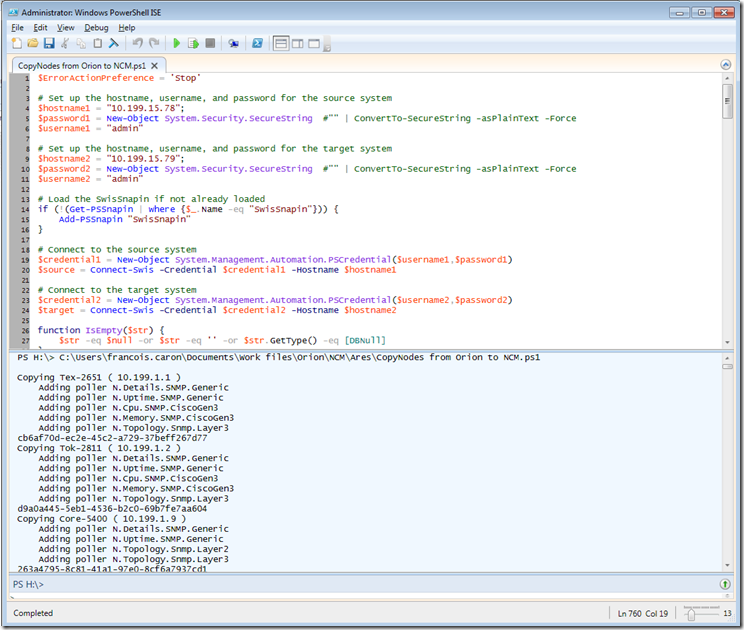
Task: Click line number 13 in the gutter
Action: 25,199
